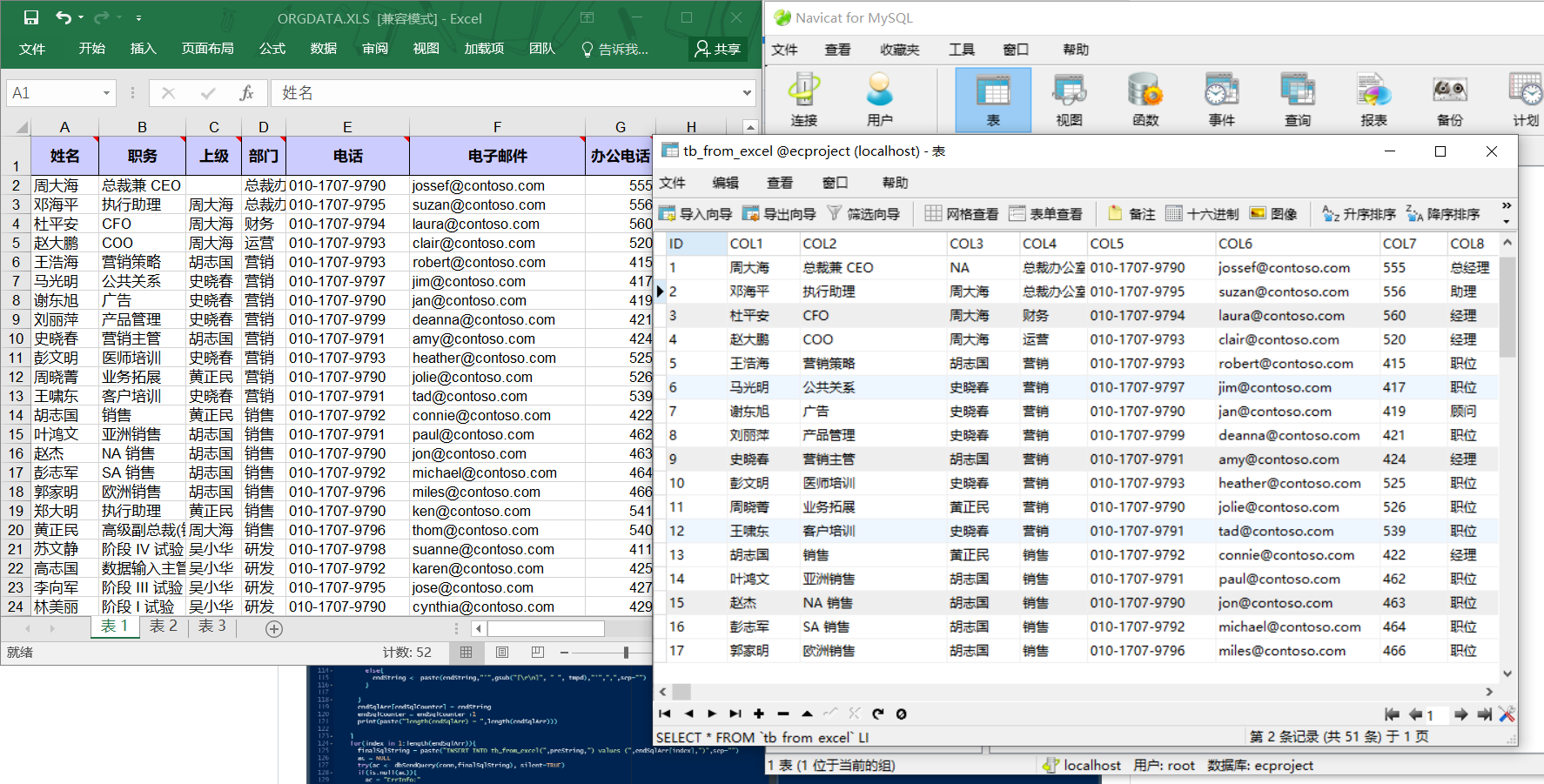This screenshot has width=1544, height=784.
Task: Open the Excel undo history dropdown arrow
Action: pos(81,17)
